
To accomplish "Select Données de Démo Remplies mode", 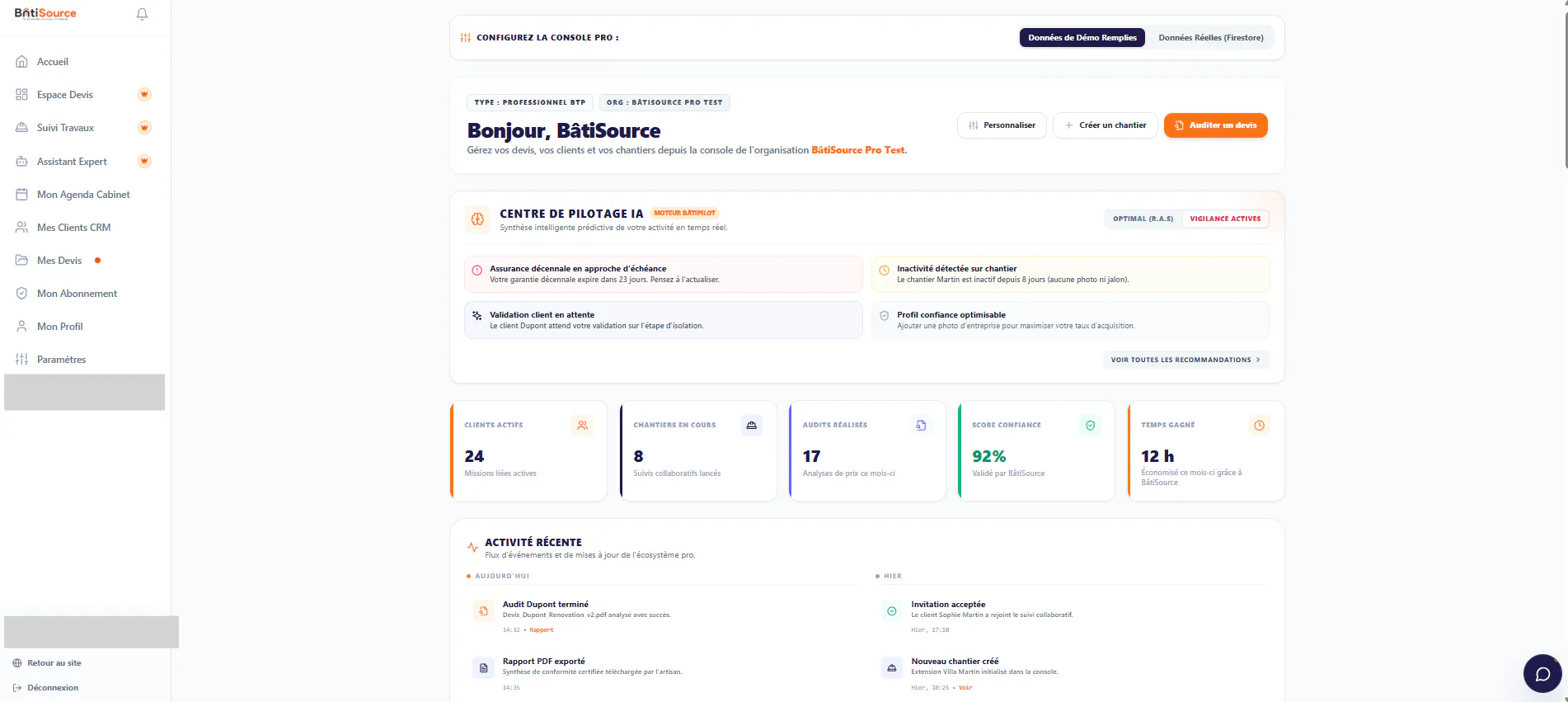I will point(1082,38).
